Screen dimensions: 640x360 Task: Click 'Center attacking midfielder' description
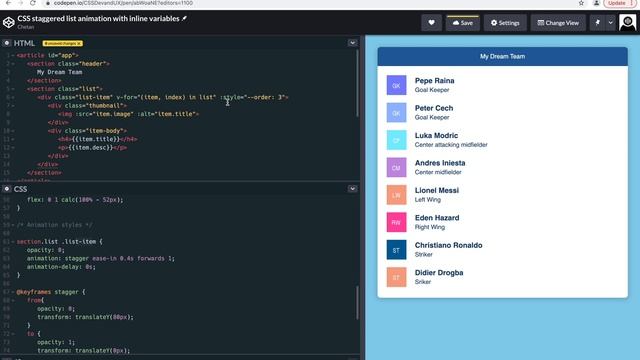(x=451, y=145)
